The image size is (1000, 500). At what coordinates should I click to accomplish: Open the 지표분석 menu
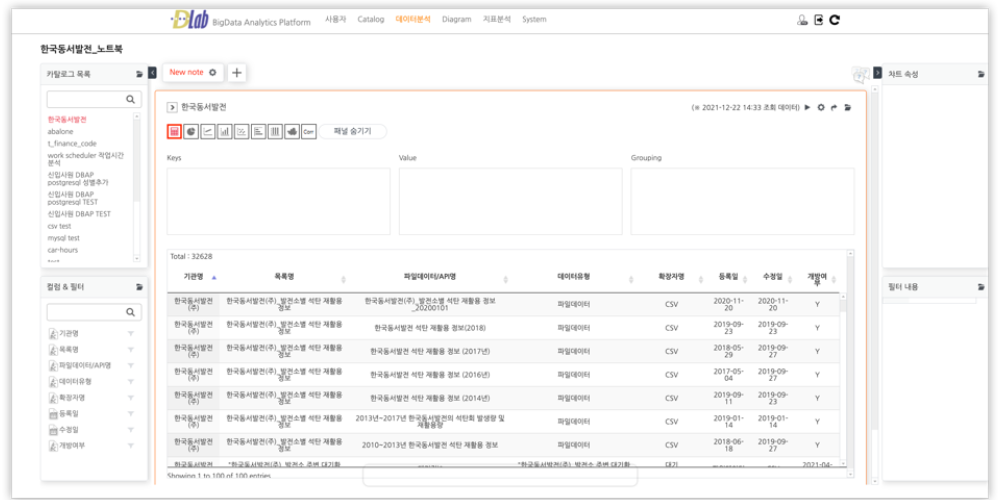(497, 20)
